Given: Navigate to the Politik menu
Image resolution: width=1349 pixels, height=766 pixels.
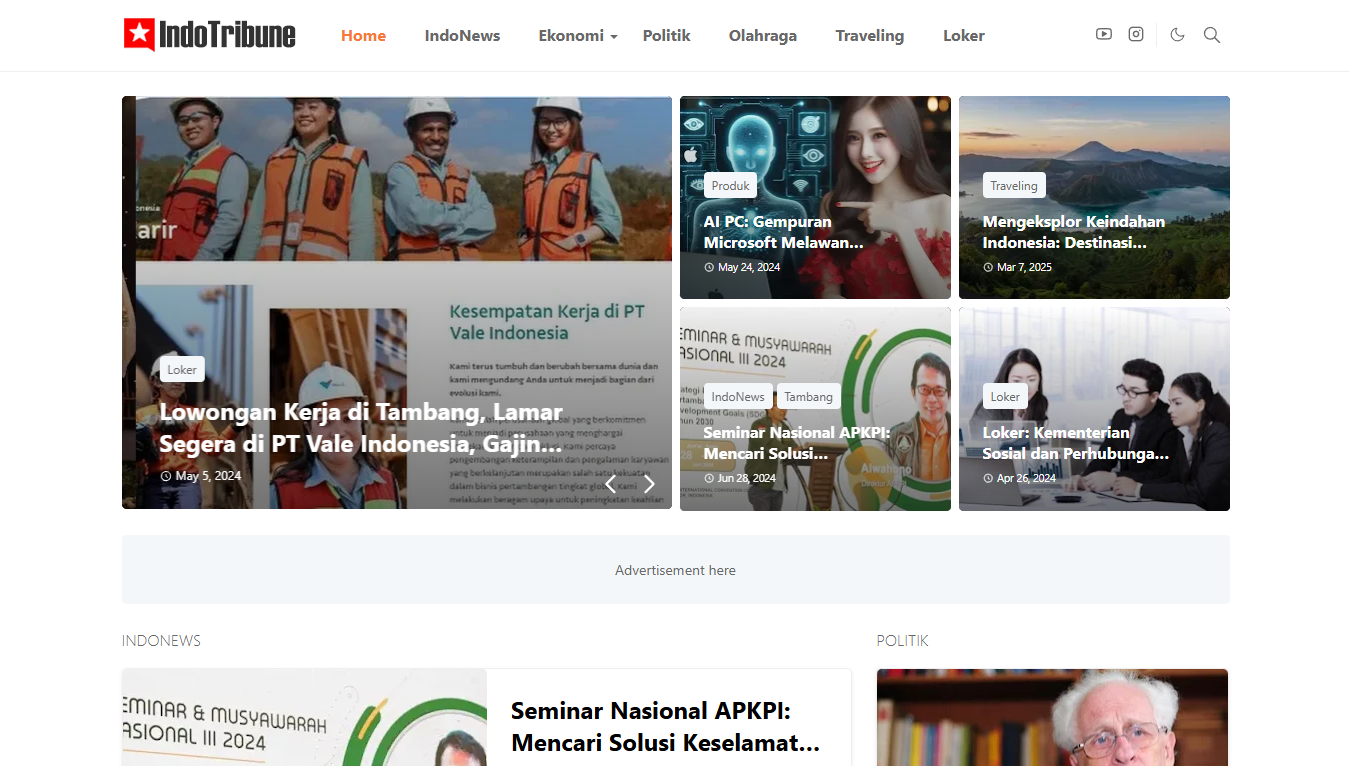Looking at the screenshot, I should click(x=666, y=36).
